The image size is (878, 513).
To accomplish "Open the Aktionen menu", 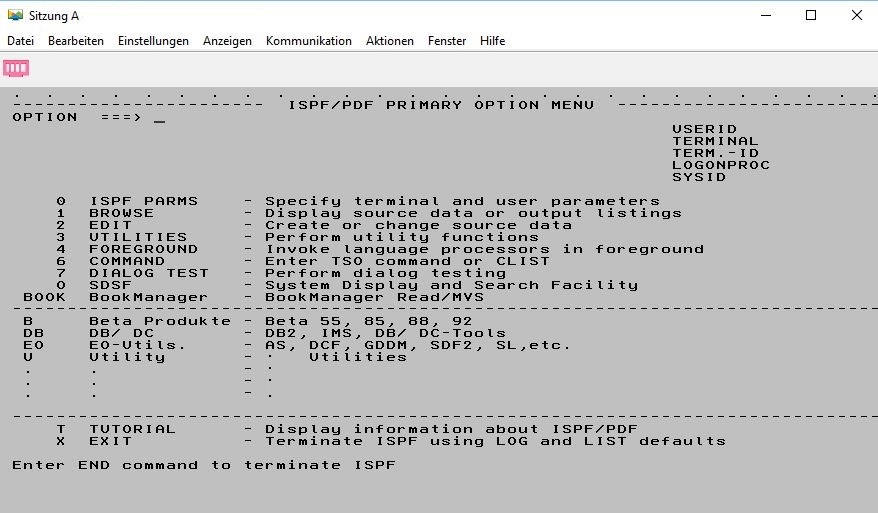I will (390, 41).
